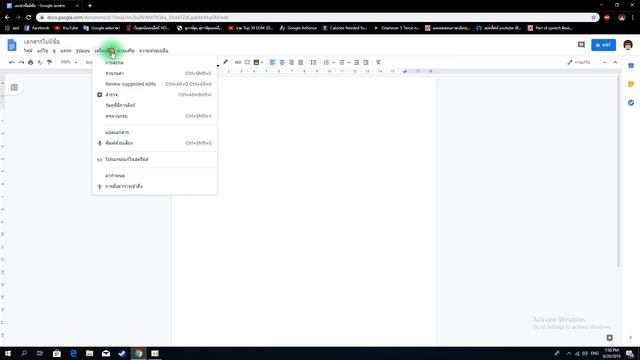This screenshot has width=640, height=360.
Task: Choose the Spelling item at top of menu
Action: (x=154, y=62)
